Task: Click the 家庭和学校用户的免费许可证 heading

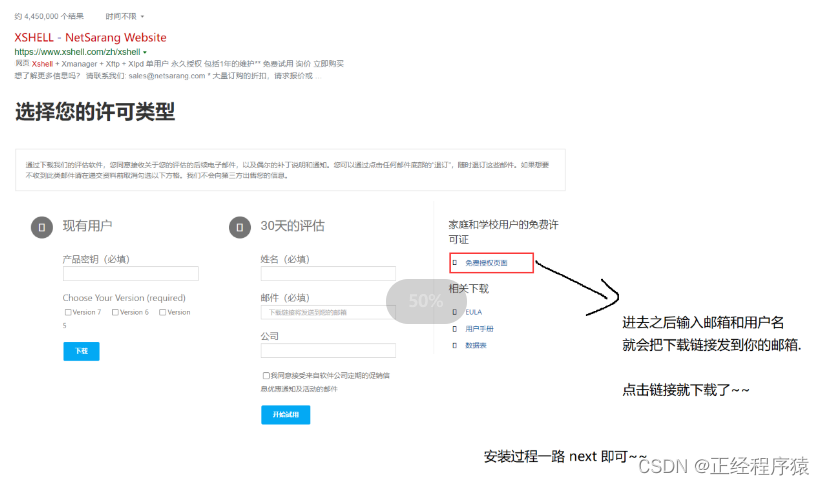Action: tap(504, 232)
